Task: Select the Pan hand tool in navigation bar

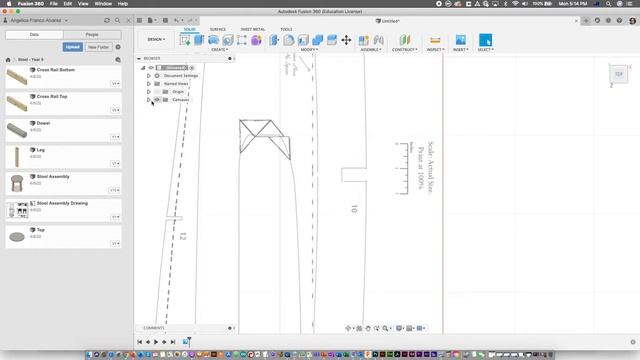Action: pos(368,328)
